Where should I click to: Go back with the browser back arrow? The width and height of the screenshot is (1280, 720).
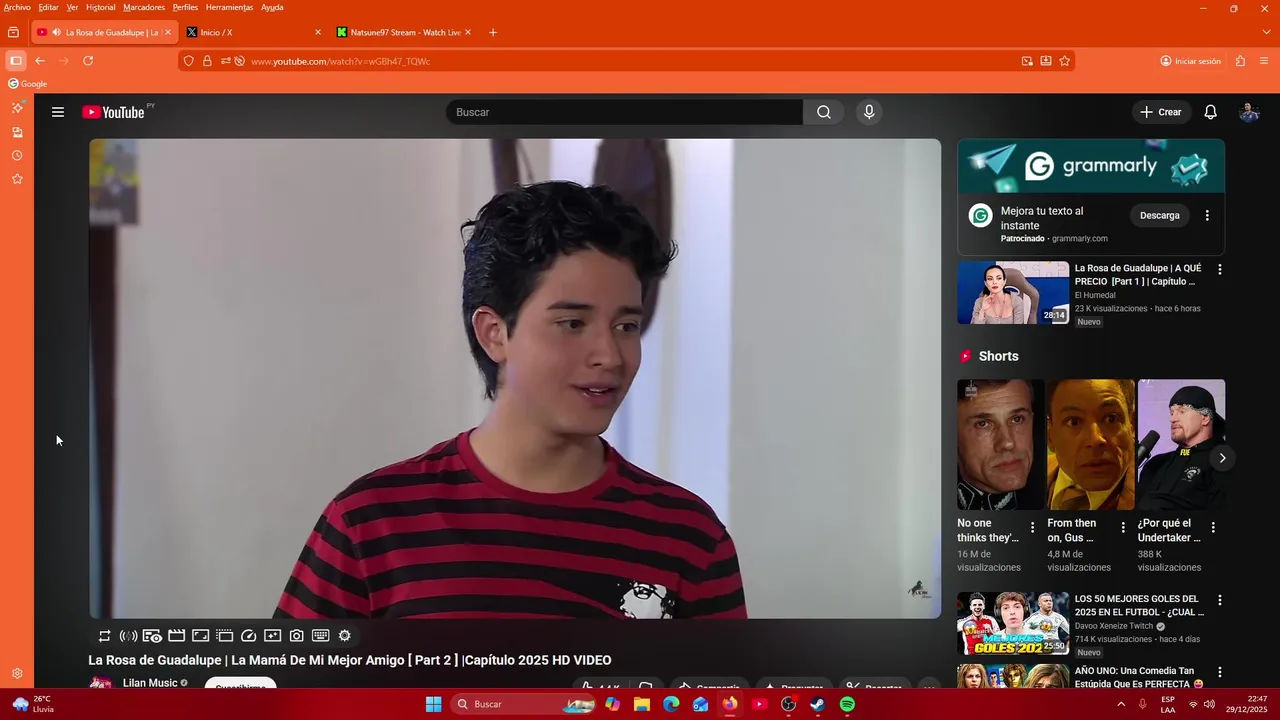click(40, 61)
